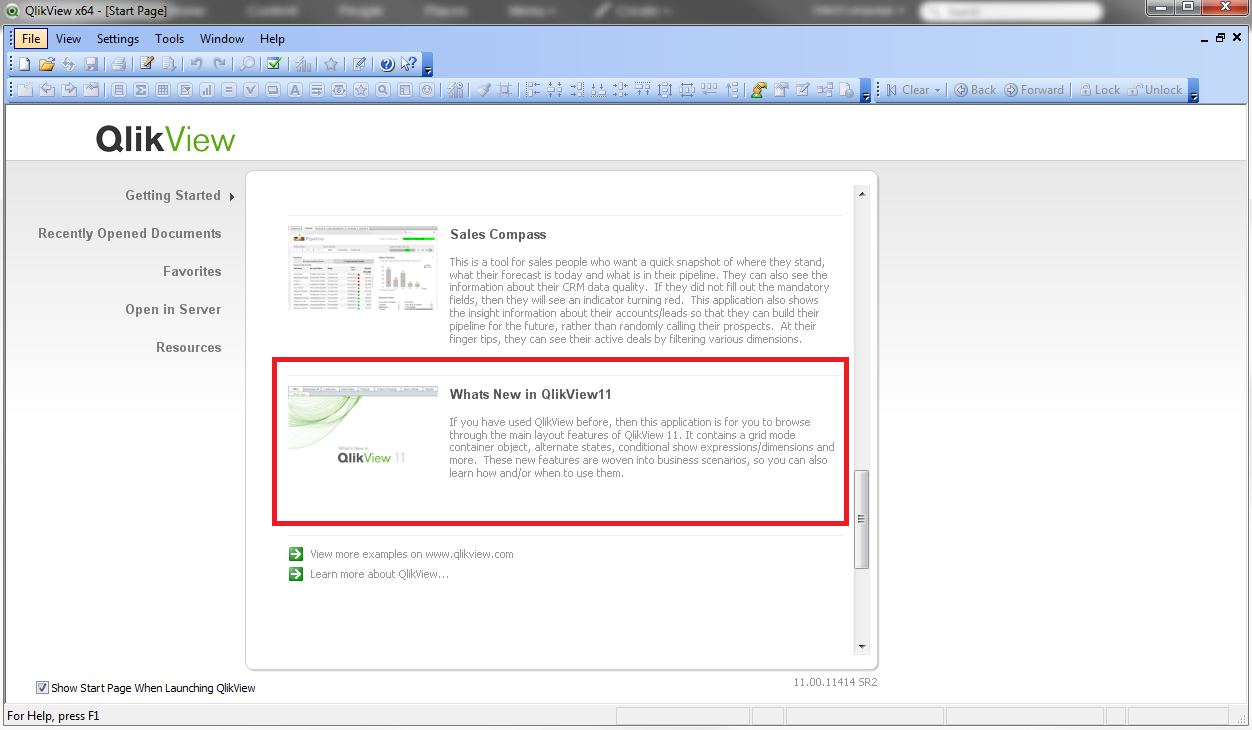This screenshot has width=1252, height=730.
Task: Click the '11.00.11414 SR2' version text
Action: 835,682
